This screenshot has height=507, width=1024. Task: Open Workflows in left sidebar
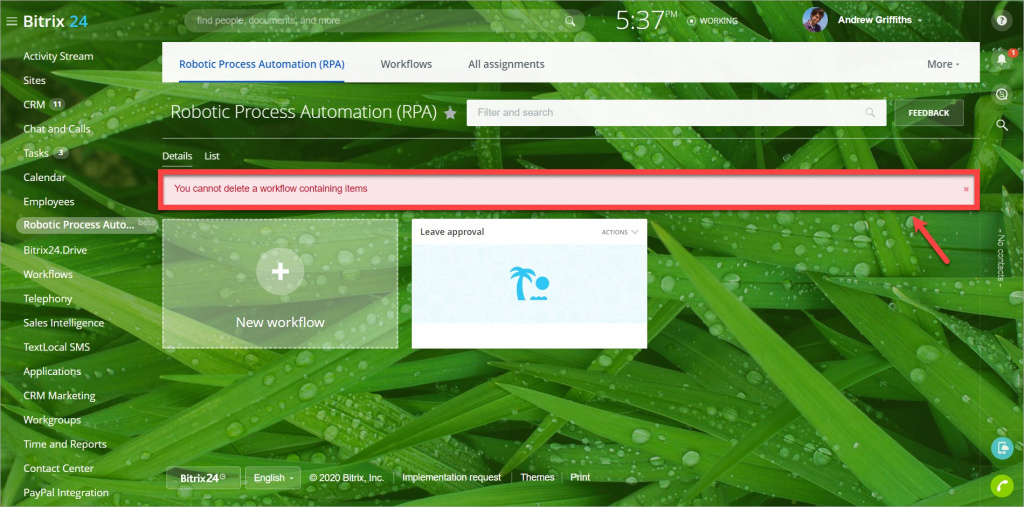pyautogui.click(x=48, y=274)
